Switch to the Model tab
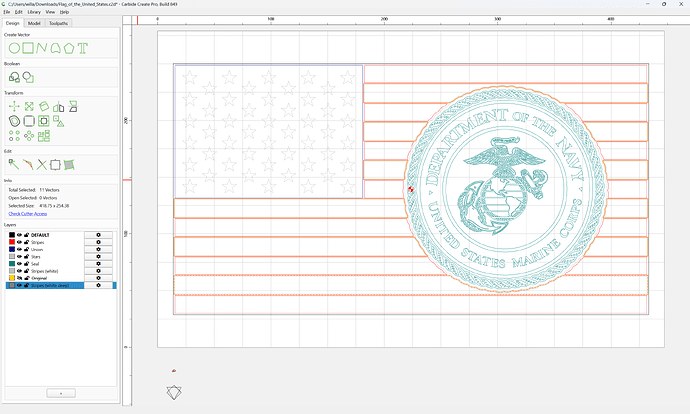The image size is (690, 414). point(34,23)
